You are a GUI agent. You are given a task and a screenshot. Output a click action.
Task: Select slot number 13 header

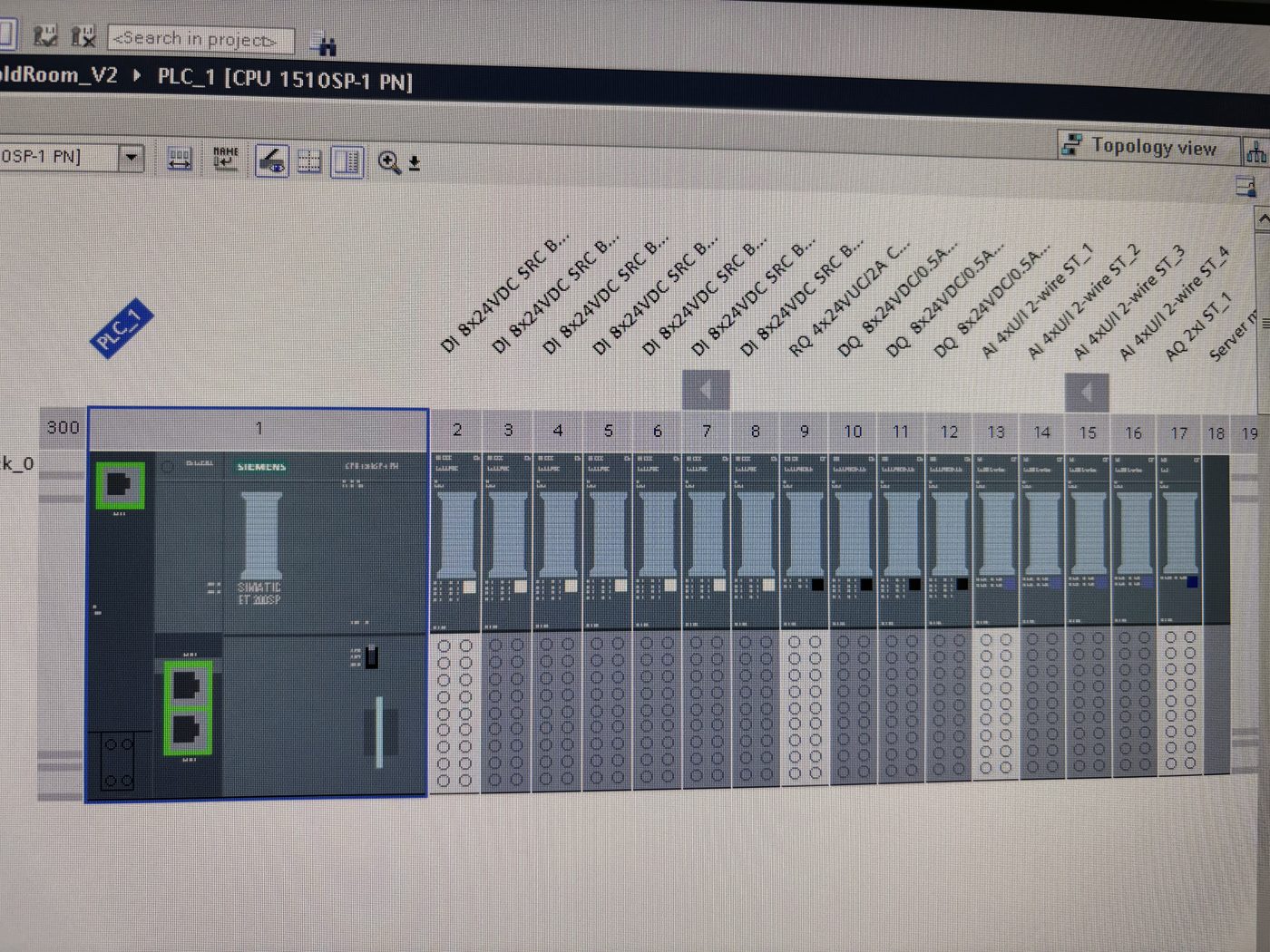coord(996,432)
